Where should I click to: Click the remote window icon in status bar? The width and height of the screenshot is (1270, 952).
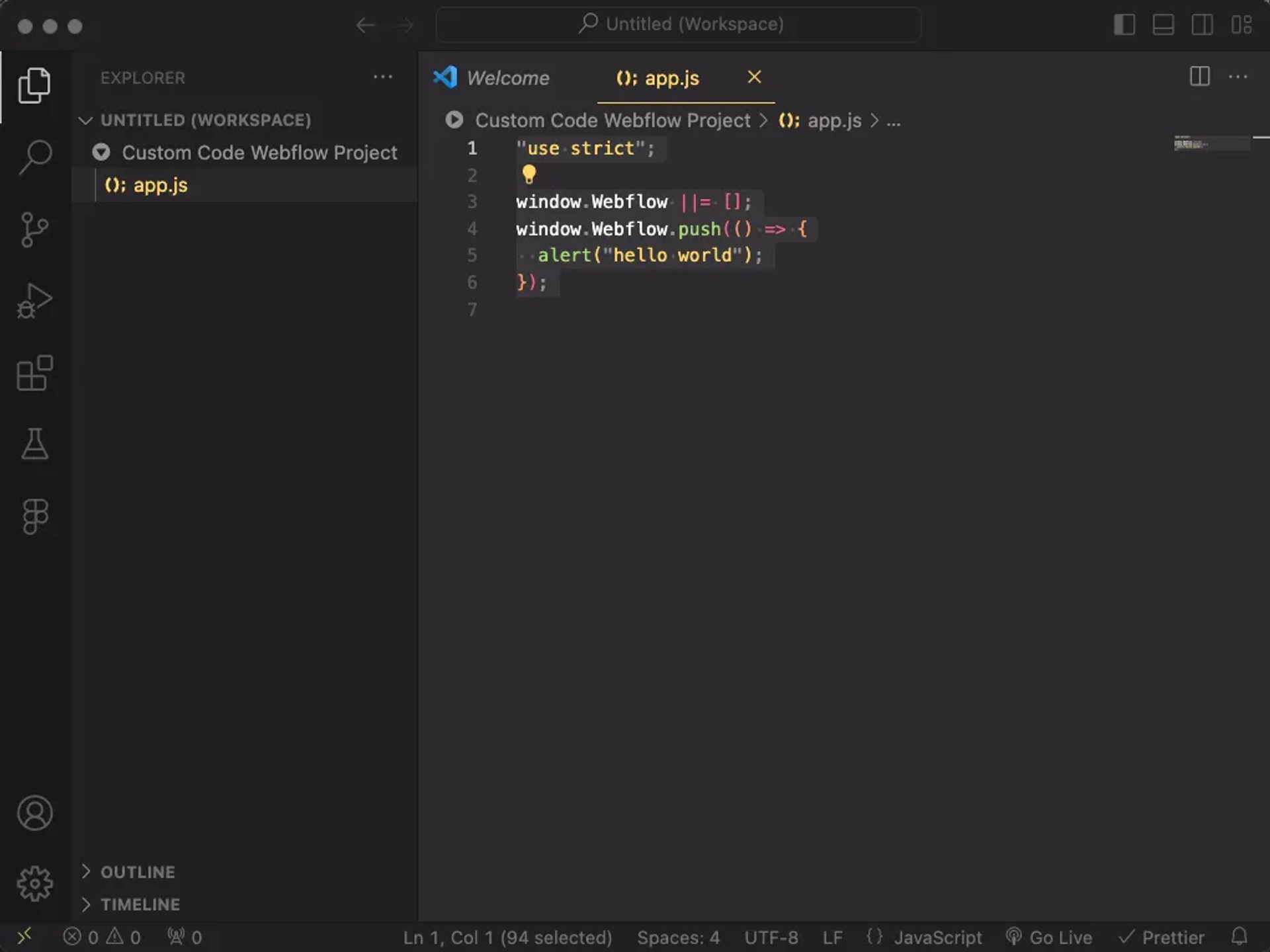tap(24, 937)
